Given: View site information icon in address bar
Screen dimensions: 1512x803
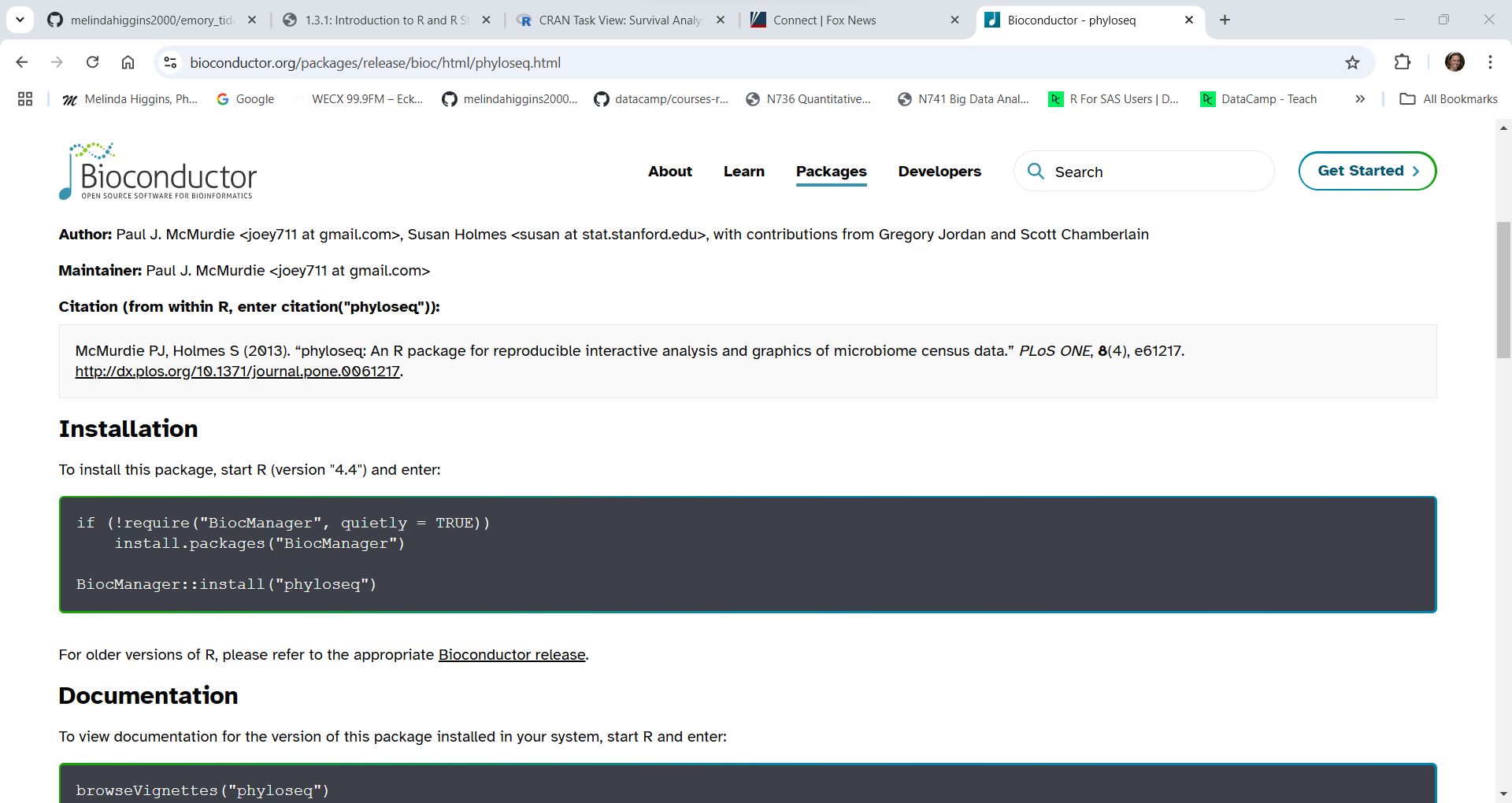Looking at the screenshot, I should (170, 62).
